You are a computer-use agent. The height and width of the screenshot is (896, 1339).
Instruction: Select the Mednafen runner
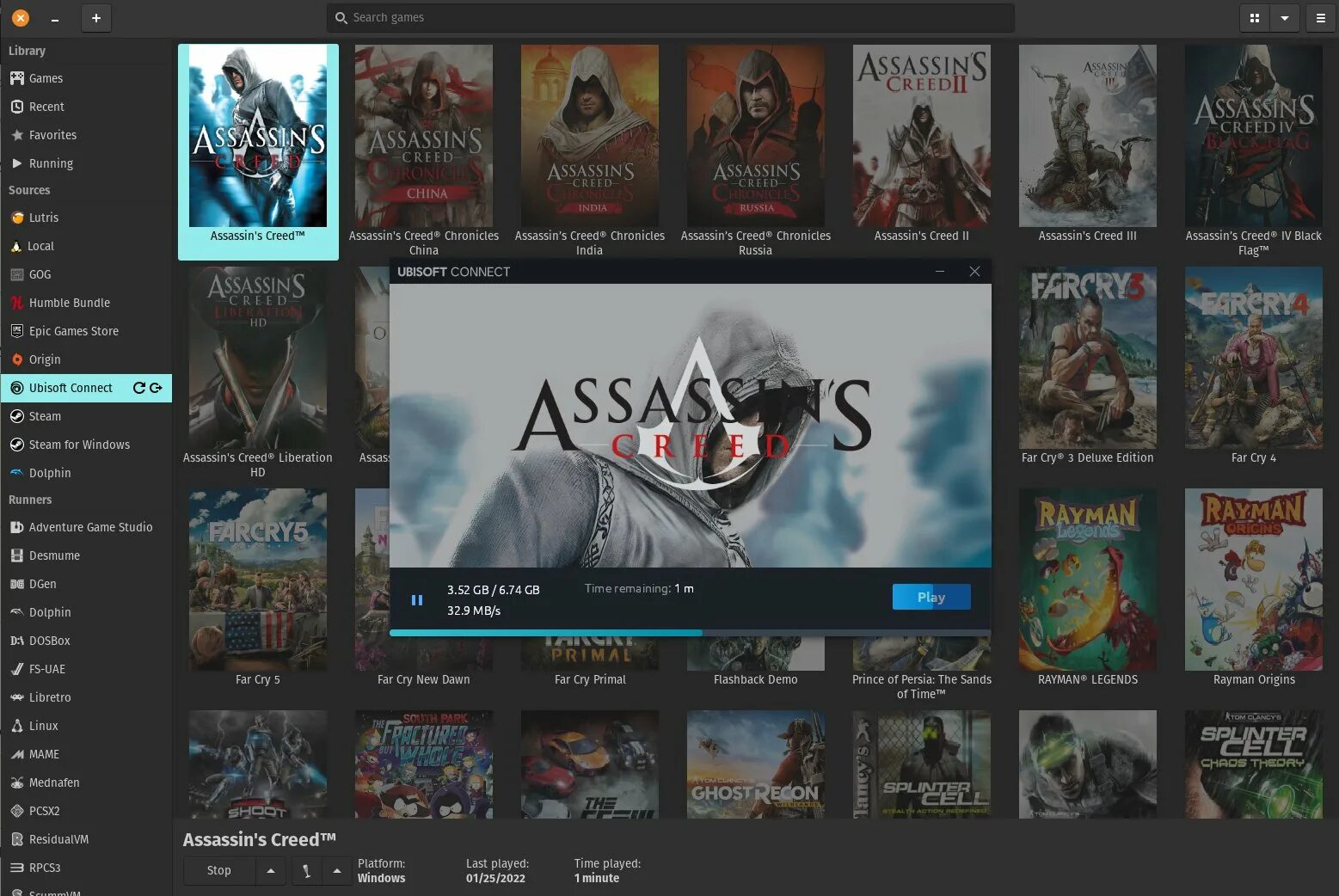tap(86, 782)
